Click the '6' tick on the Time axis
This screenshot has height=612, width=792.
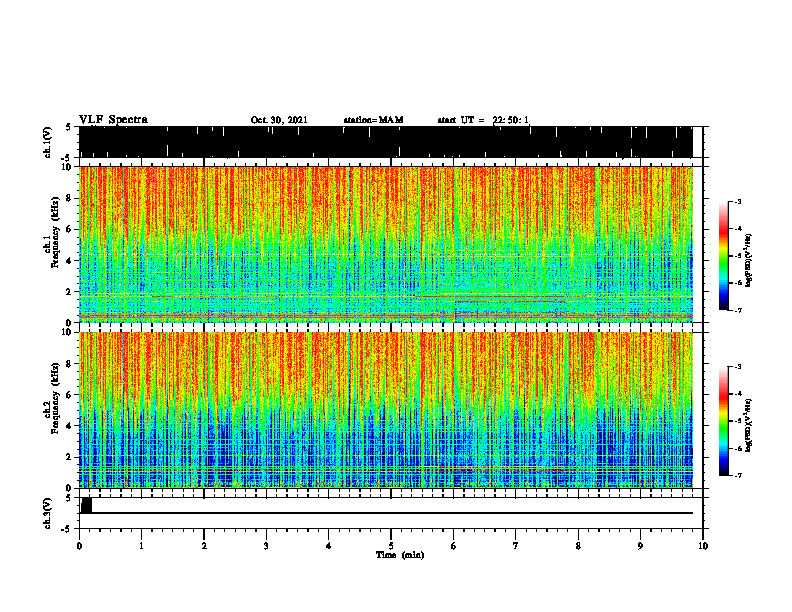(x=454, y=546)
